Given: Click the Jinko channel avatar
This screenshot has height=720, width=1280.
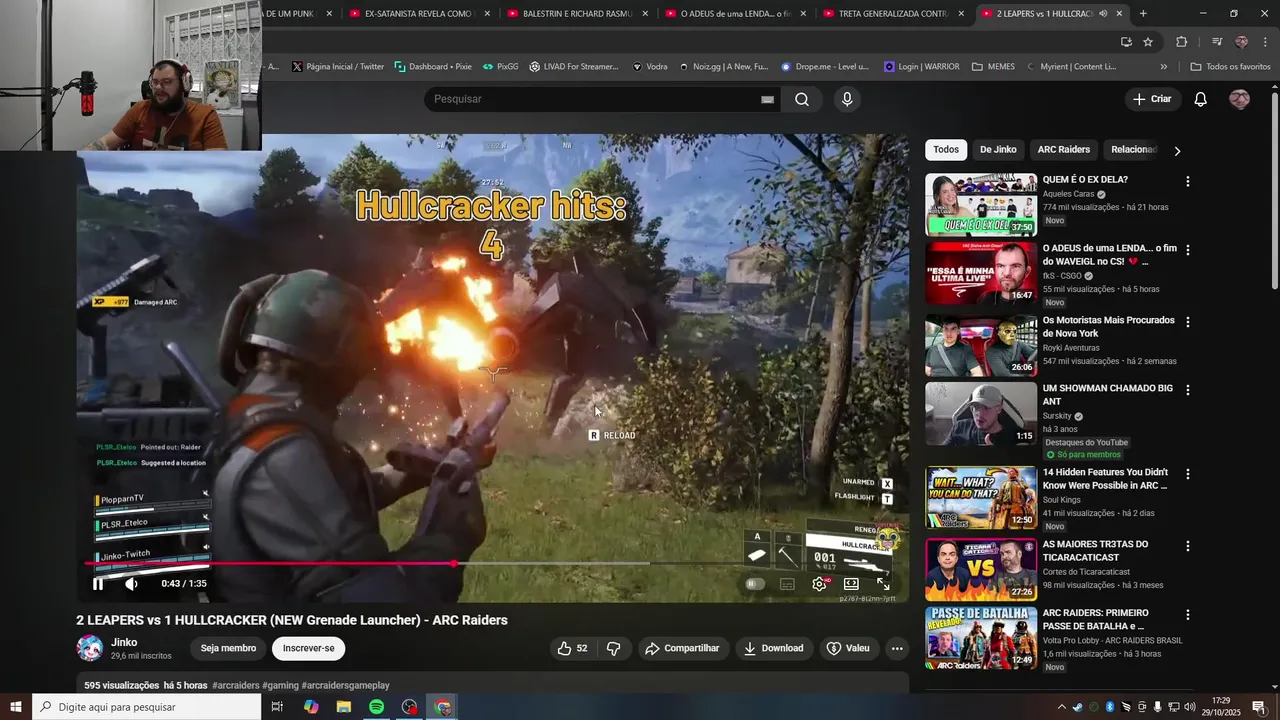Looking at the screenshot, I should [90, 648].
